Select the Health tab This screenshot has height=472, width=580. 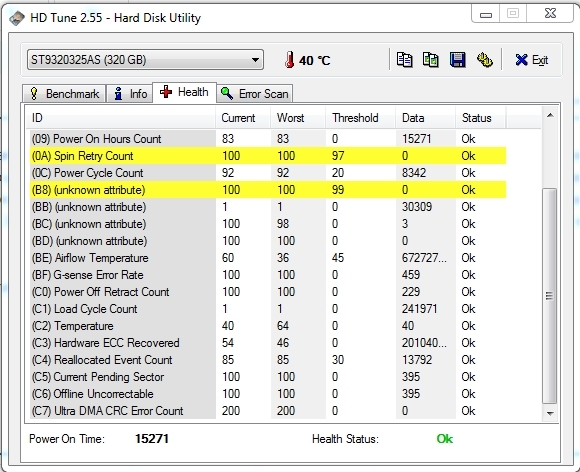click(x=185, y=92)
